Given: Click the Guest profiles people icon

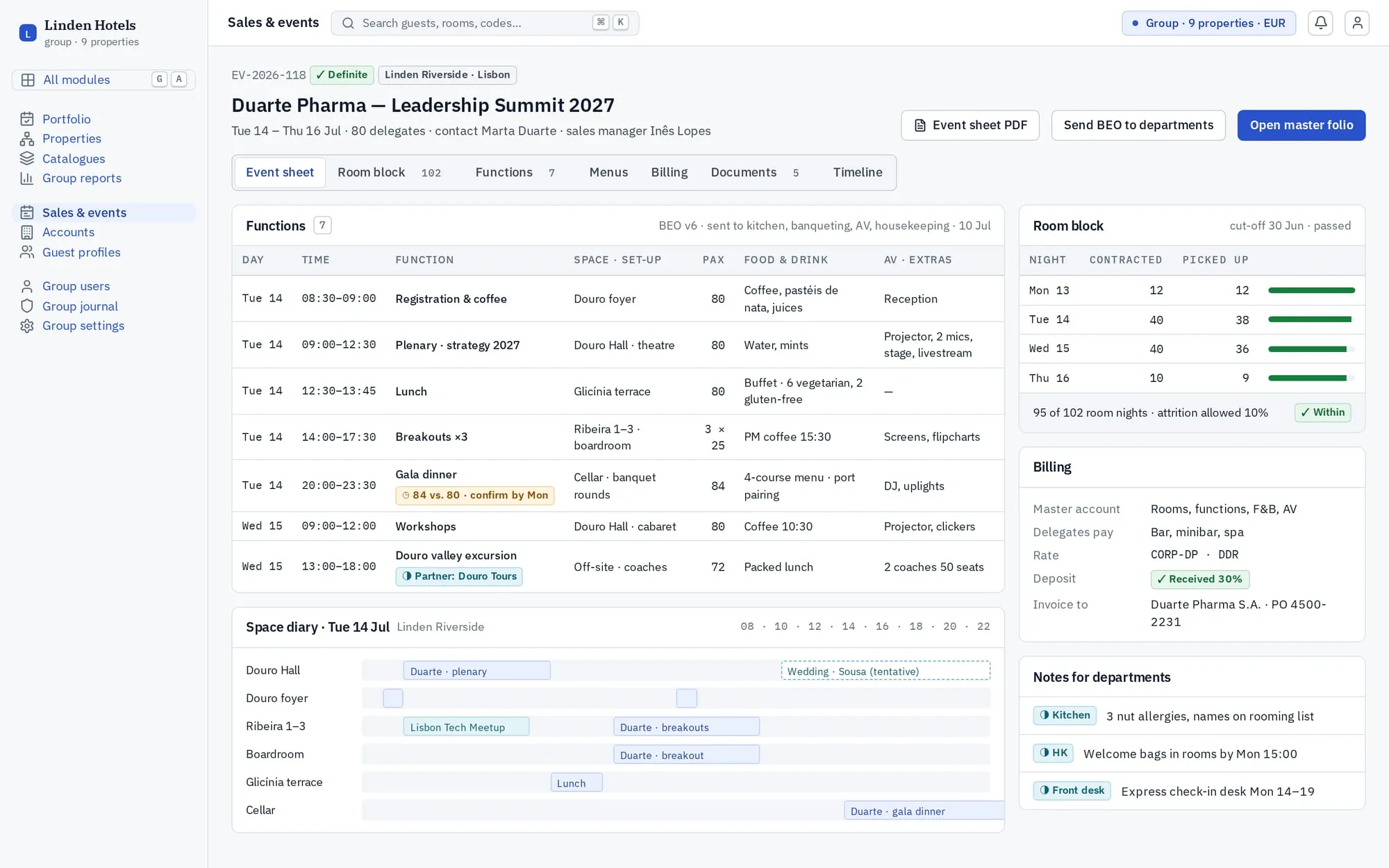Looking at the screenshot, I should [27, 252].
